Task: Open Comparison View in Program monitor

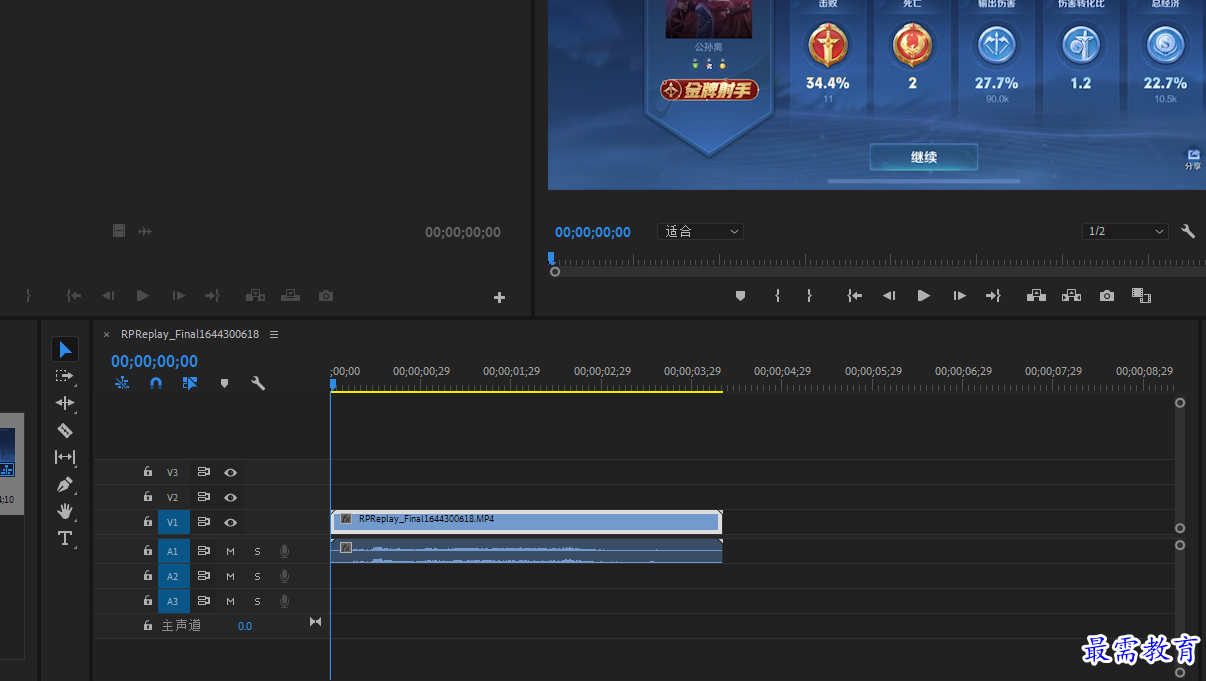Action: tap(1141, 296)
